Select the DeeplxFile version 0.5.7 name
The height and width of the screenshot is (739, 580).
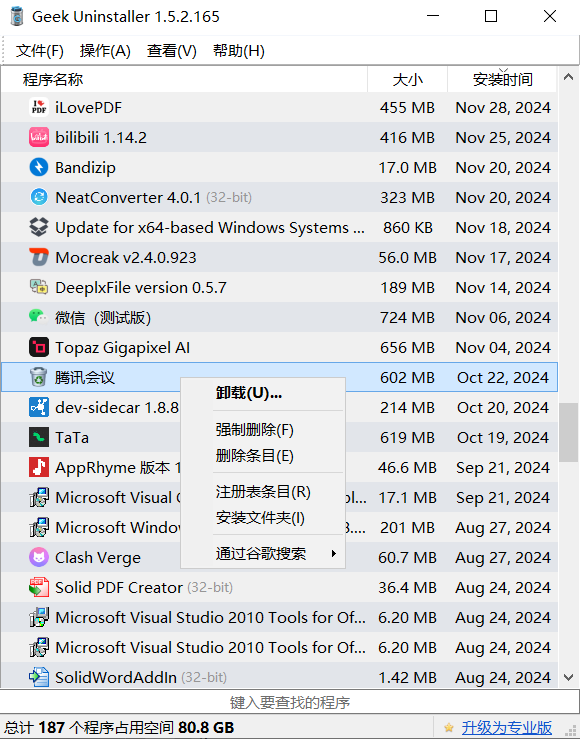tap(141, 287)
